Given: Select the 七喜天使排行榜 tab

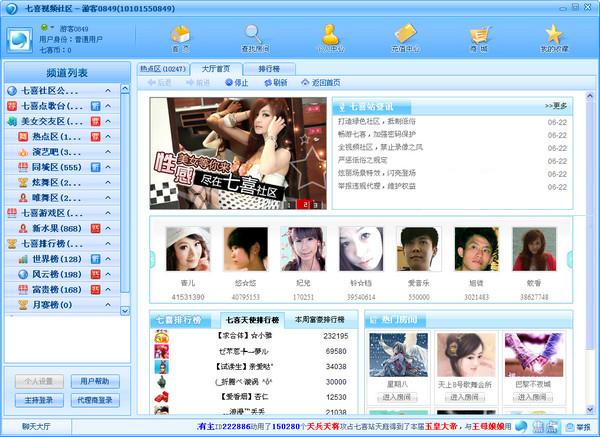Looking at the screenshot, I should (x=253, y=320).
